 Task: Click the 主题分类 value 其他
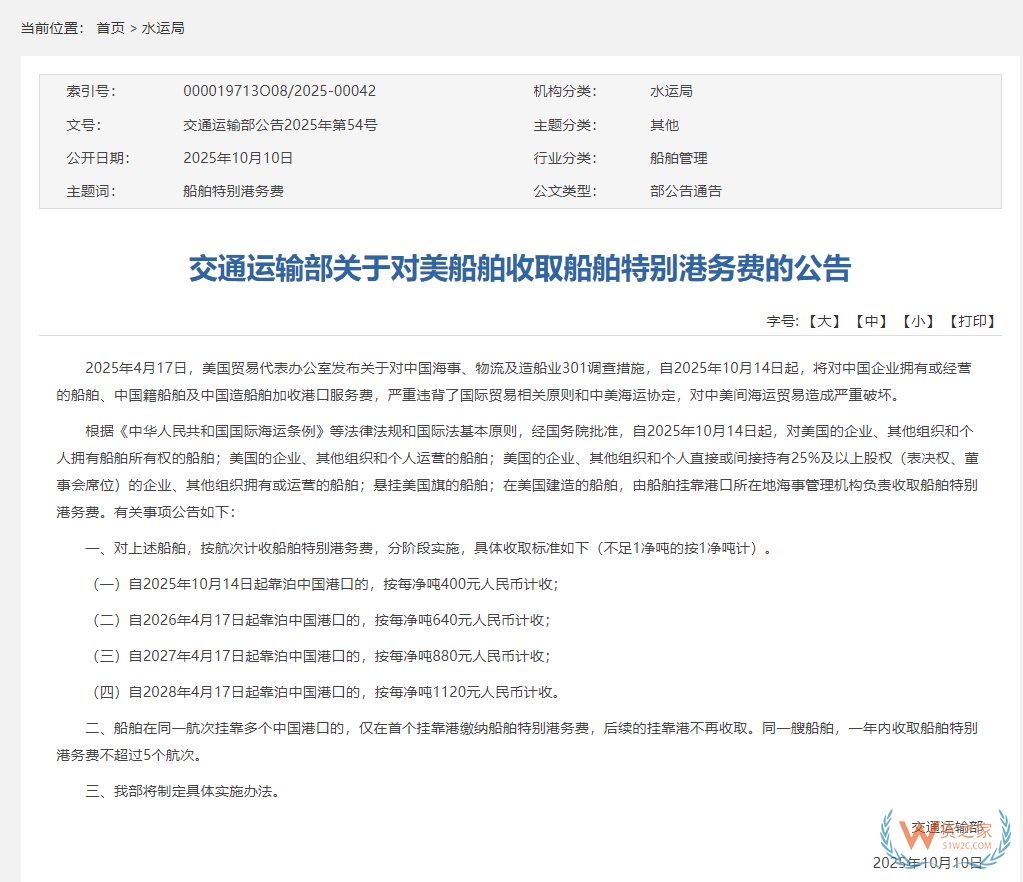coord(664,125)
